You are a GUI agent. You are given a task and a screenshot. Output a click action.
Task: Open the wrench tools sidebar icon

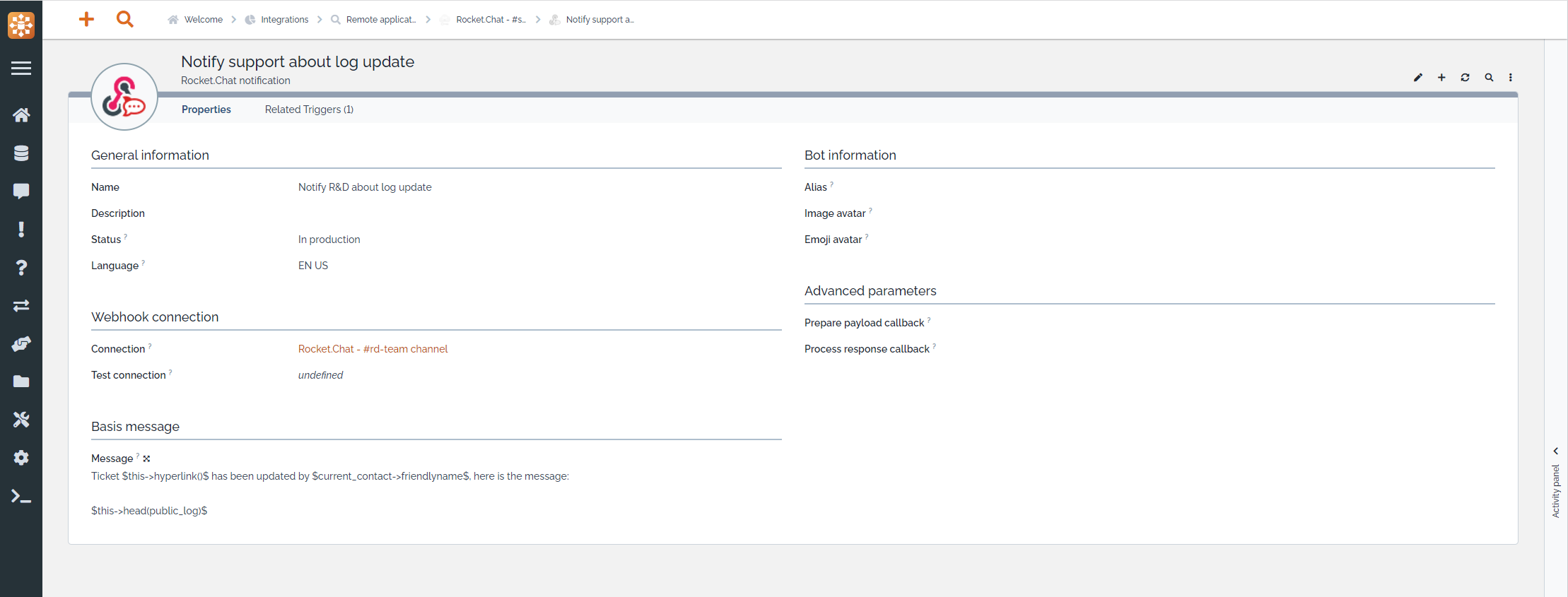point(21,420)
